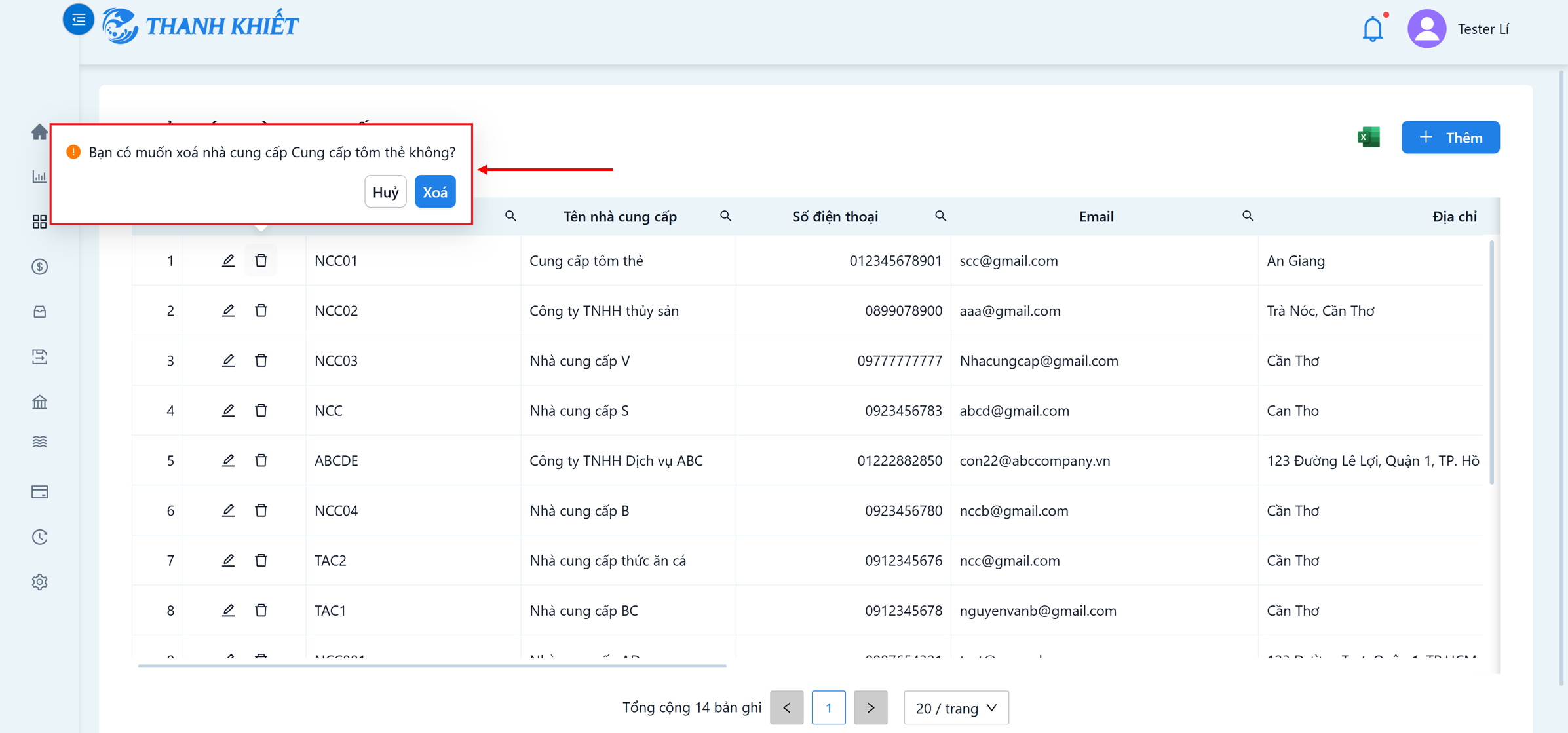The height and width of the screenshot is (733, 1568).
Task: Open the 20 / trang page size dropdown
Action: click(x=956, y=707)
